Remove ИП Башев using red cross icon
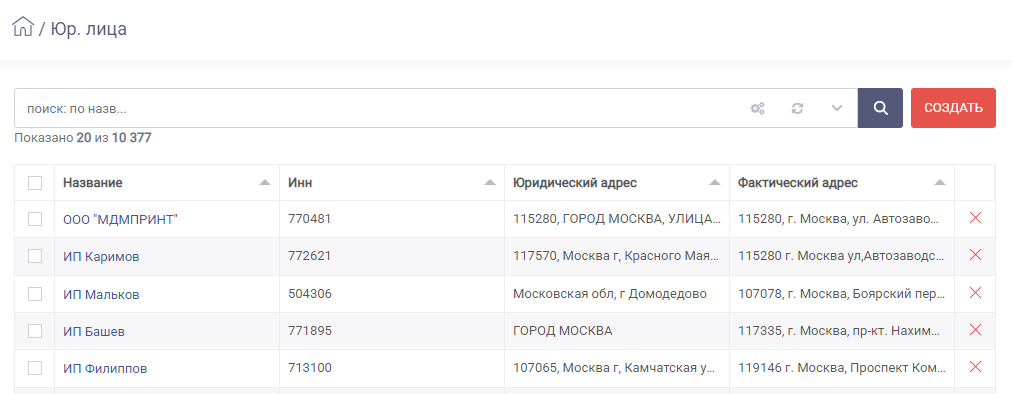1012x394 pixels. (x=975, y=329)
